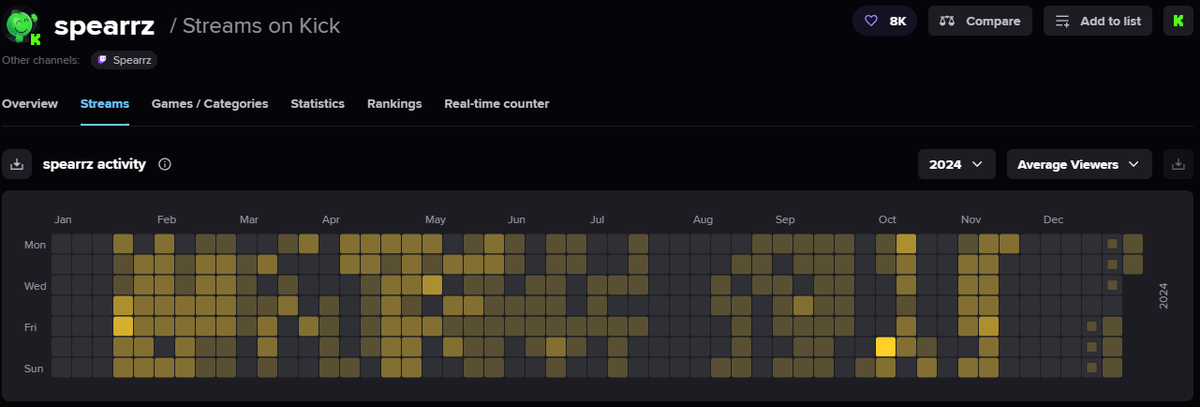Image resolution: width=1200 pixels, height=407 pixels.
Task: Open the Rankings tab
Action: (394, 104)
